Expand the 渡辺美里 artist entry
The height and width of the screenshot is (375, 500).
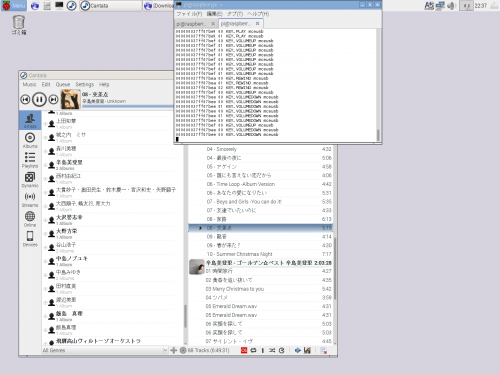[x=45, y=302]
